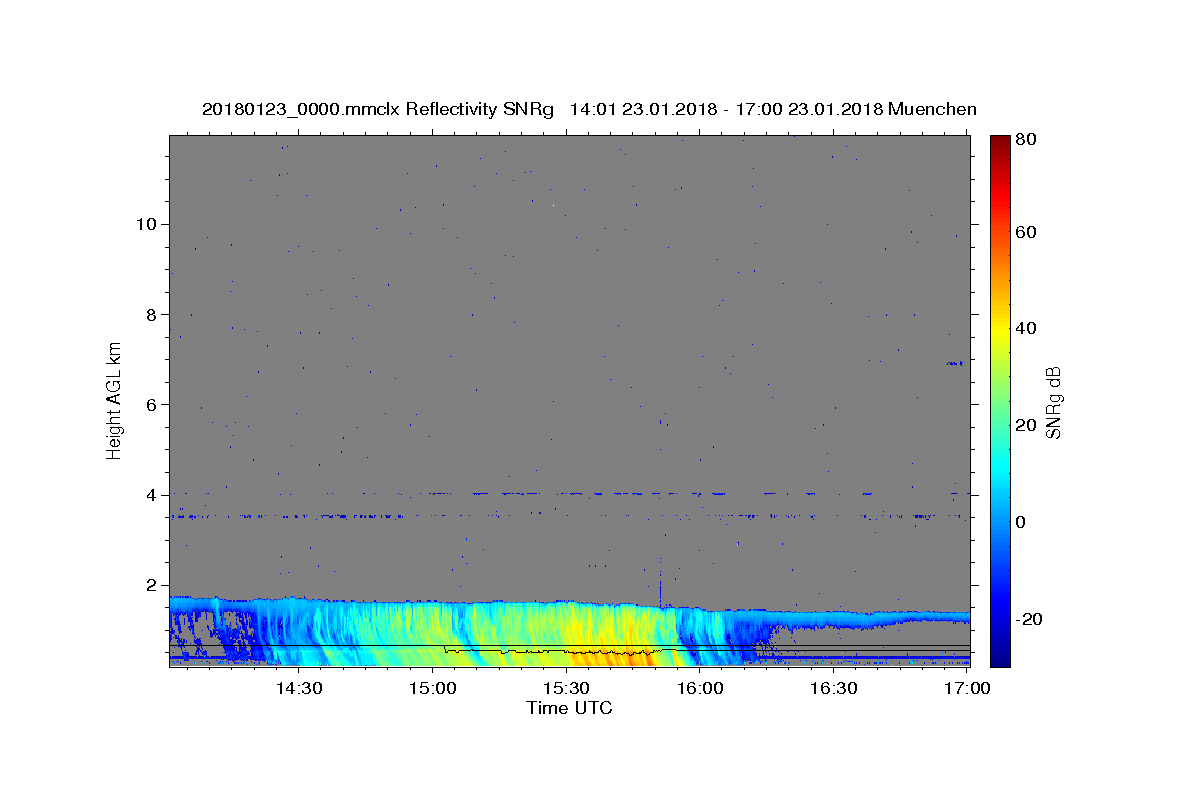Viewport: 1200px width, 800px height.
Task: Click the colorbar value 60
Action: 1027,232
